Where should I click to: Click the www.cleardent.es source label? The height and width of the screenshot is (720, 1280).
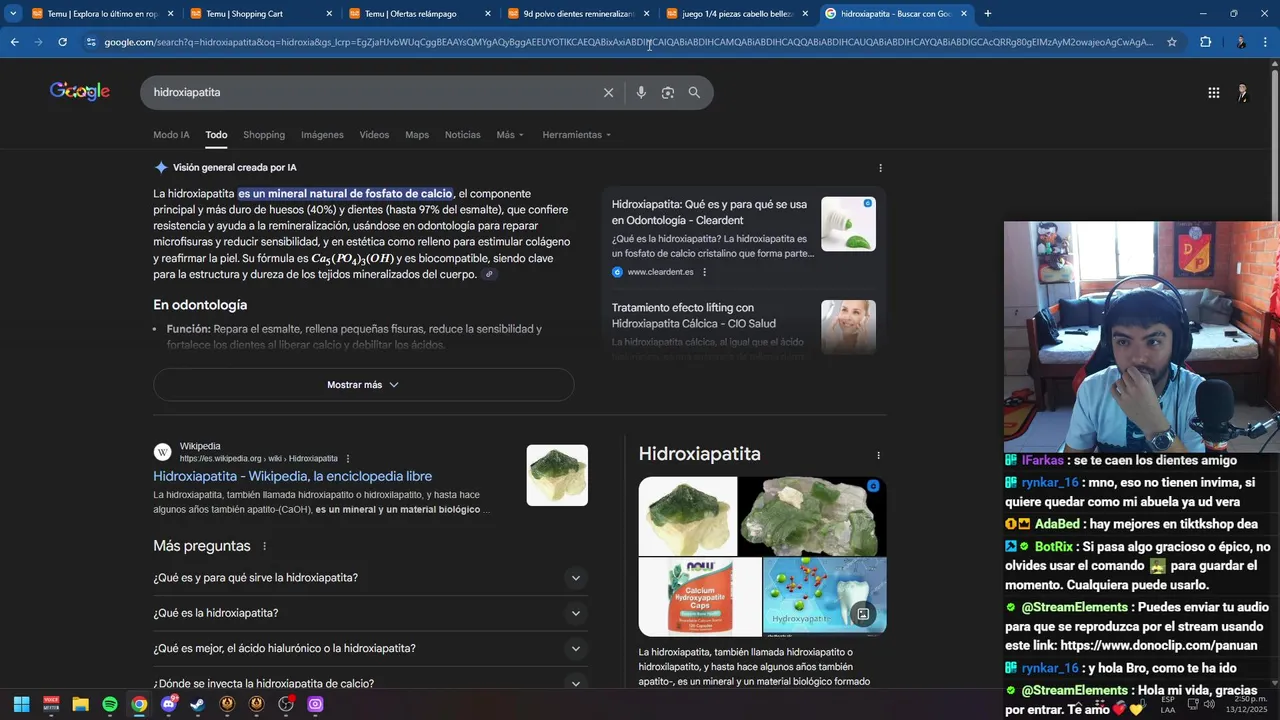coord(660,272)
